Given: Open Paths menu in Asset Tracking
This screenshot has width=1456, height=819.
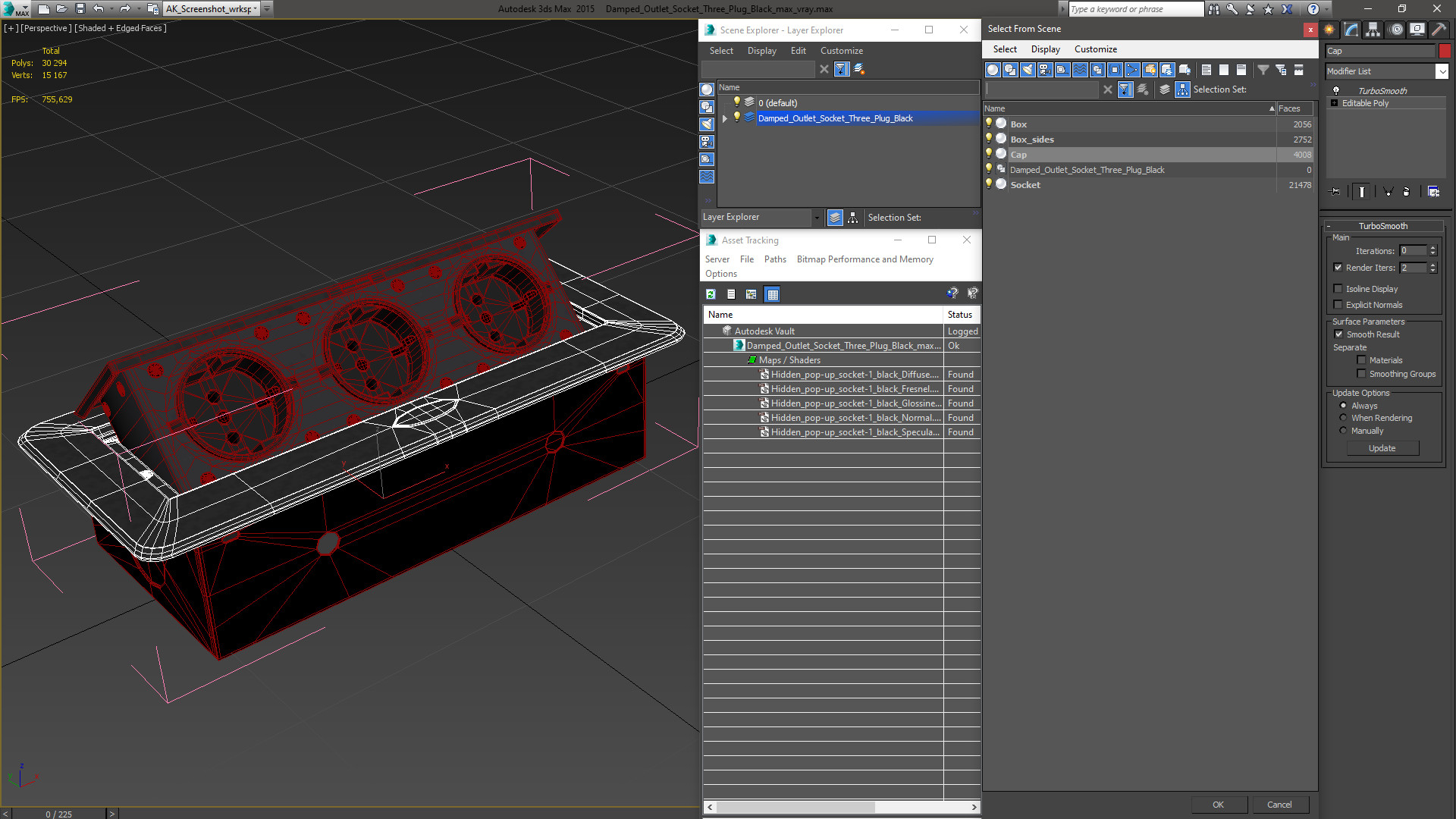Looking at the screenshot, I should (x=775, y=259).
